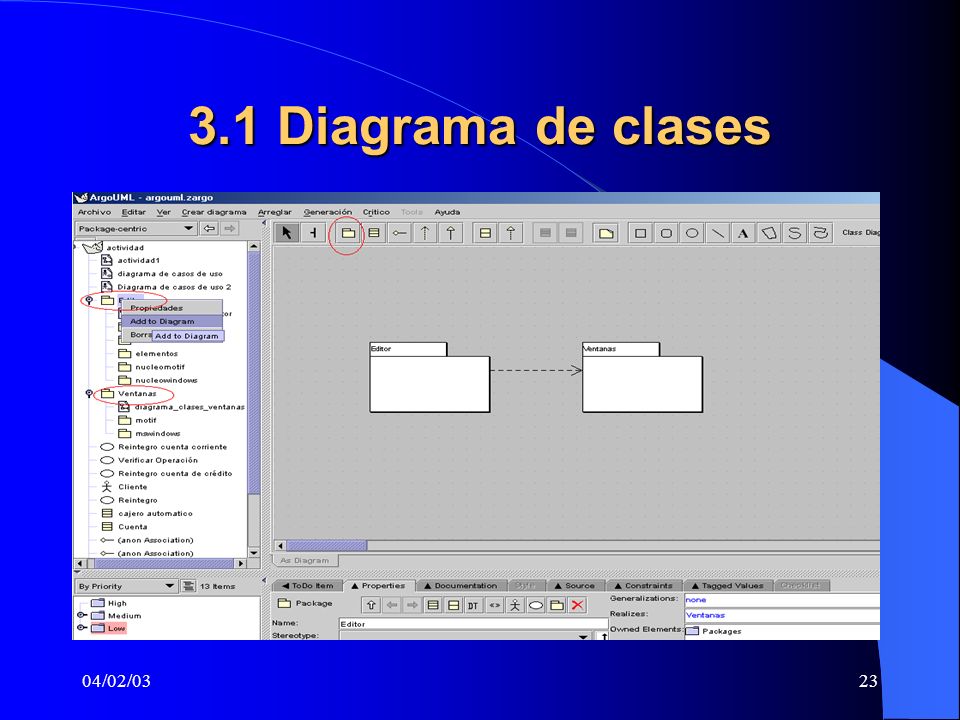Screen dimensions: 960x720
Task: Expand the Low priority folder
Action: click(x=81, y=628)
